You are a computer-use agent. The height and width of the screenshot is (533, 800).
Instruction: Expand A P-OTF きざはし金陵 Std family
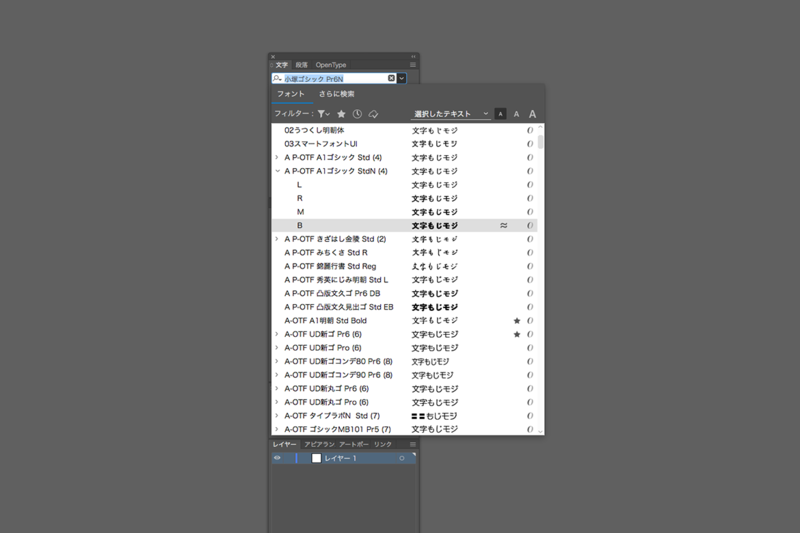277,239
